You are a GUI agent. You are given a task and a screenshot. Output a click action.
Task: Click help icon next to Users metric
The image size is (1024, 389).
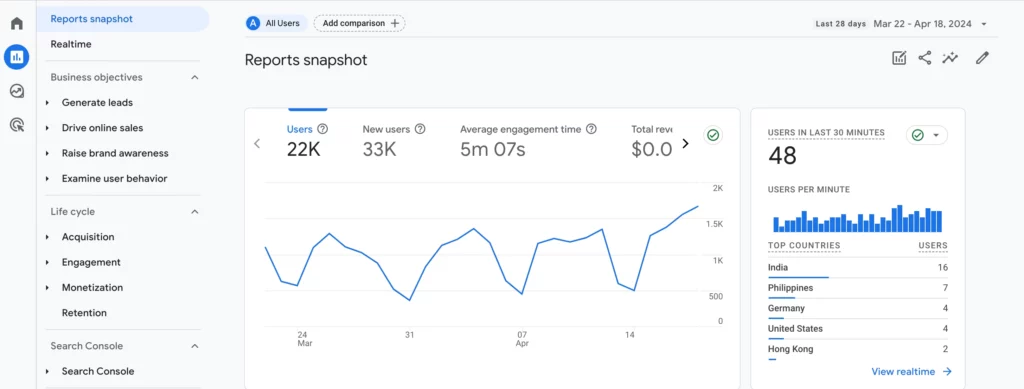click(323, 129)
